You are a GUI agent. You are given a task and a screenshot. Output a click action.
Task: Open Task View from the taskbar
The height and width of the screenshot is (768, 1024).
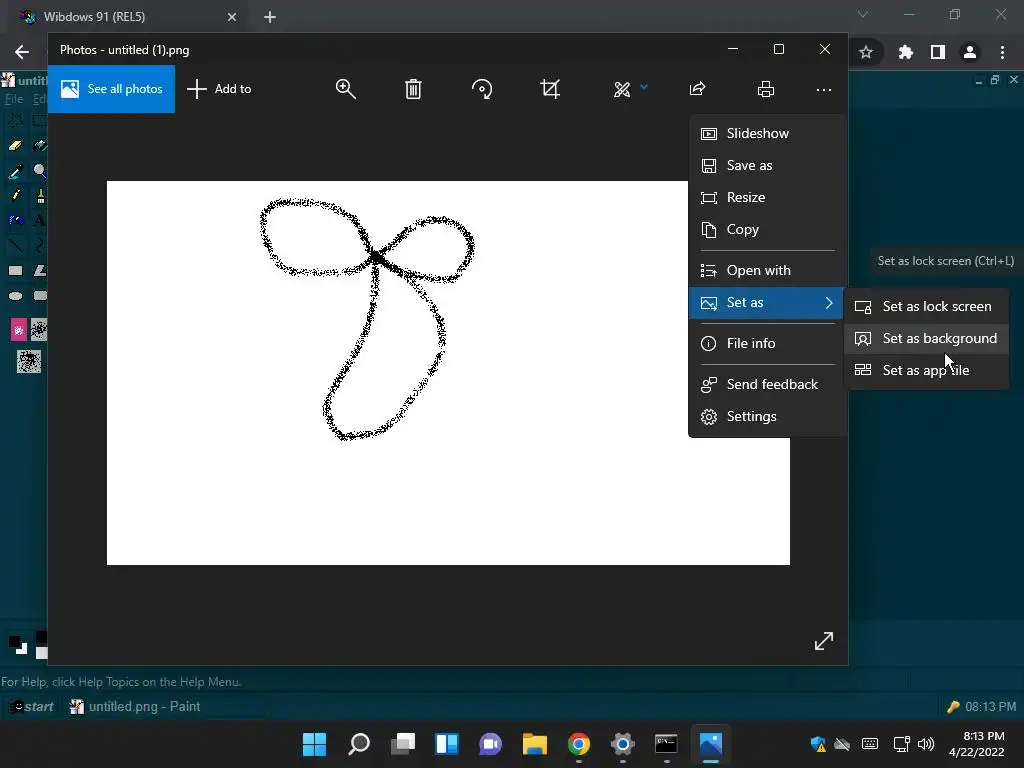pos(403,744)
